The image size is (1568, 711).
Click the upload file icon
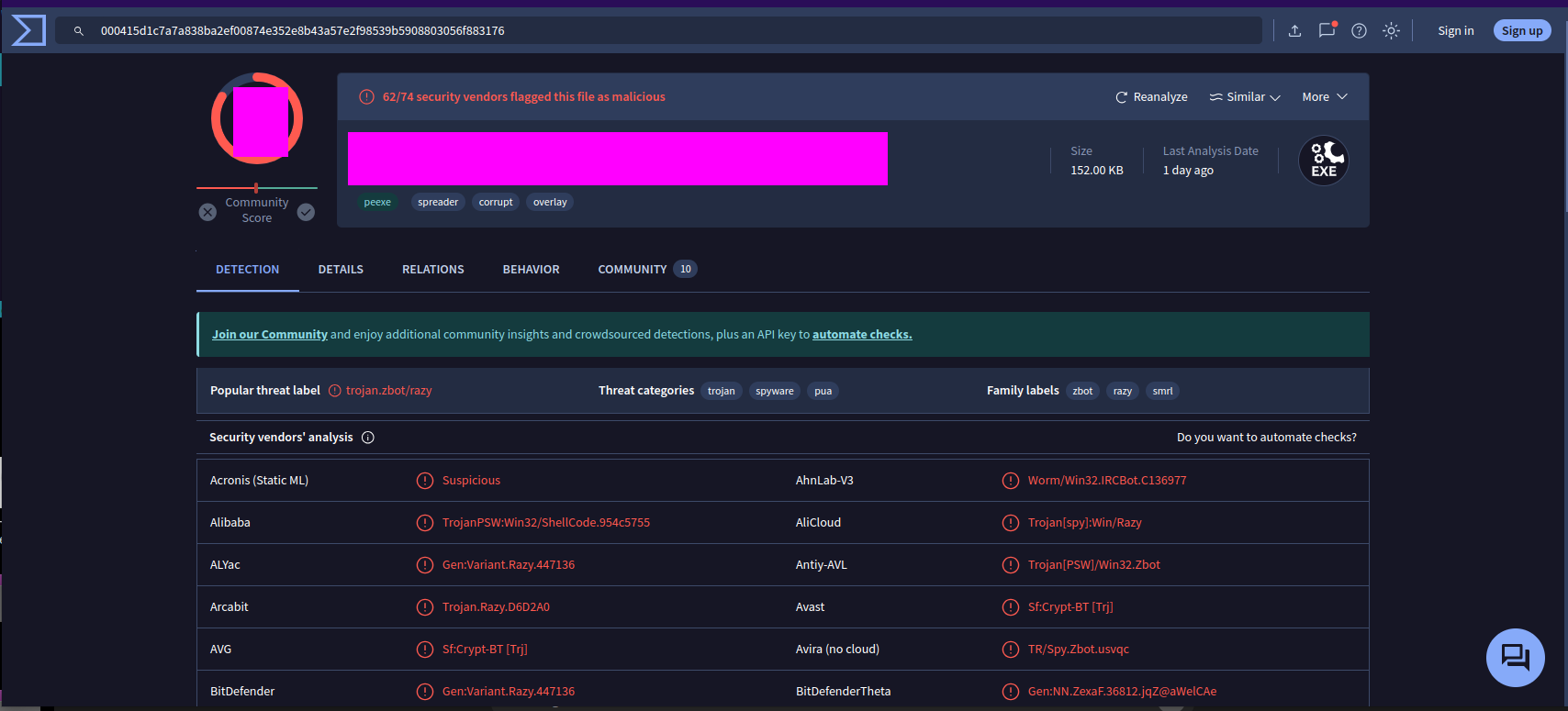tap(1294, 31)
